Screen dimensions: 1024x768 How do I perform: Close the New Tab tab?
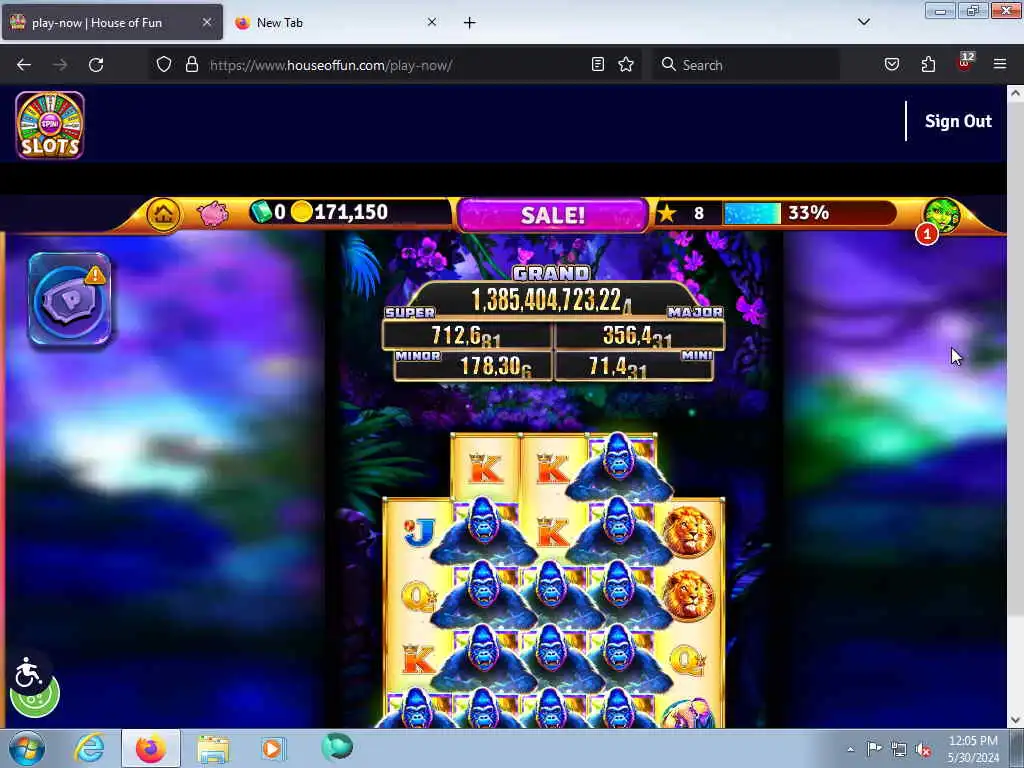click(x=432, y=22)
